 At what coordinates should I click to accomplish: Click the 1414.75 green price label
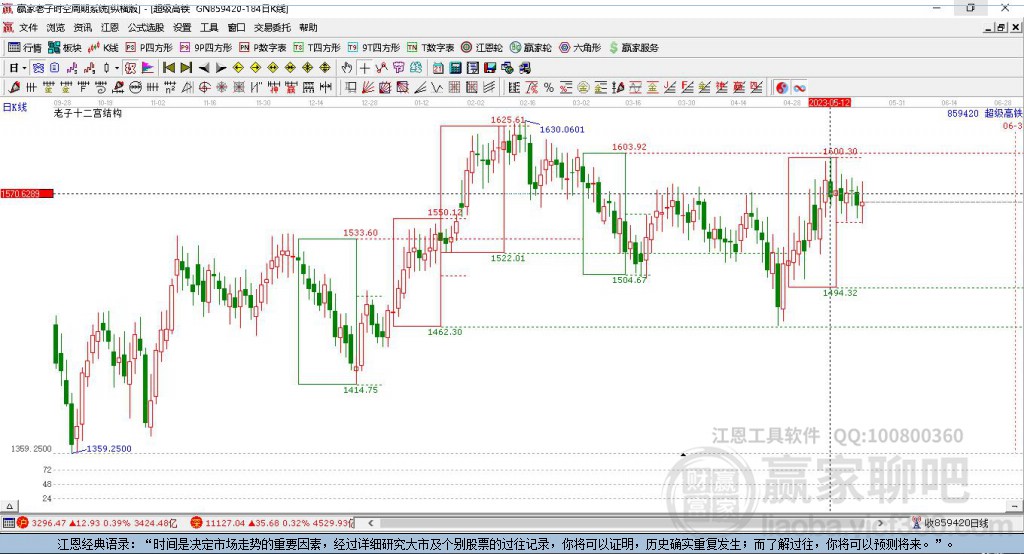coord(360,390)
